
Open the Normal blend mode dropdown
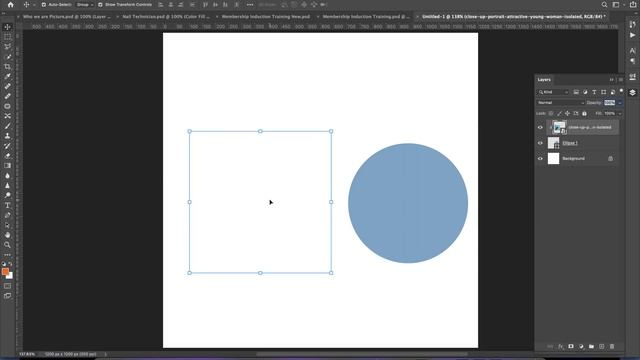[x=560, y=103]
